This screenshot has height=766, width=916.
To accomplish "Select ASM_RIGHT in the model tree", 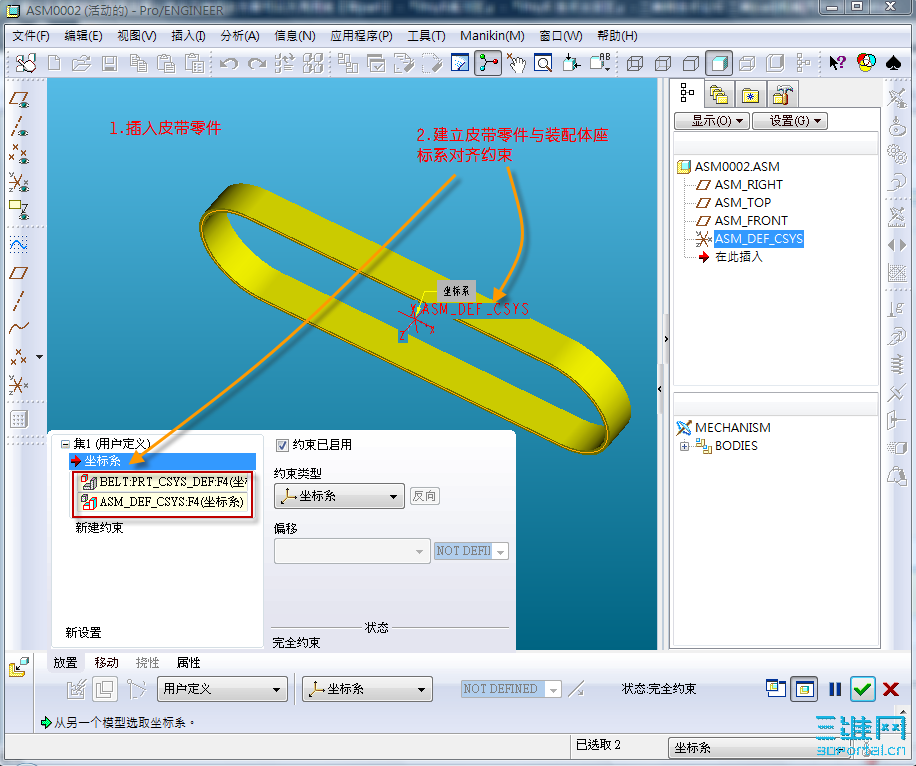I will pos(748,185).
